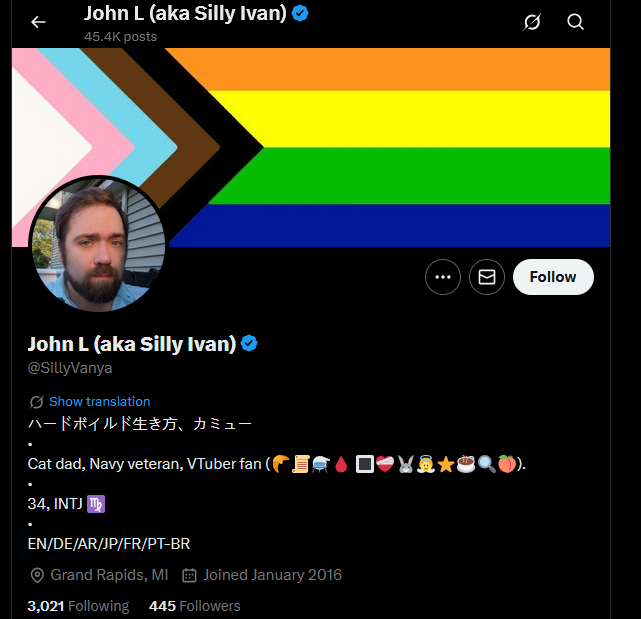Click the John L profile name heading
This screenshot has height=619, width=641.
click(x=132, y=344)
